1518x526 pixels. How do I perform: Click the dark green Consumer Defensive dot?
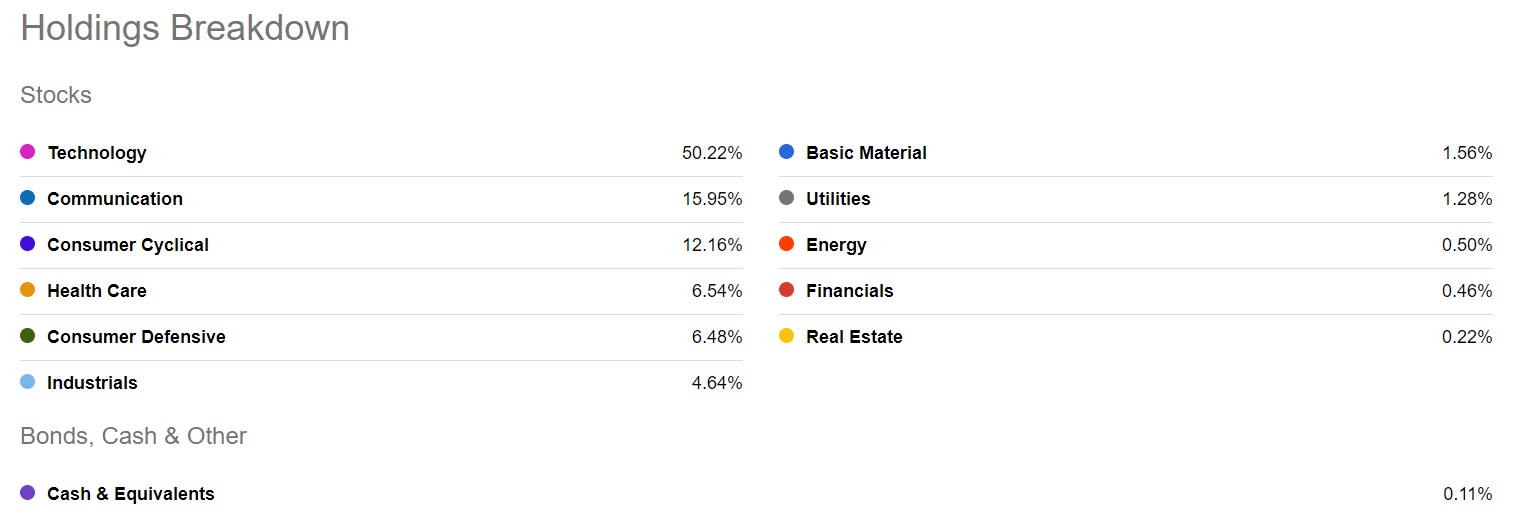point(28,336)
